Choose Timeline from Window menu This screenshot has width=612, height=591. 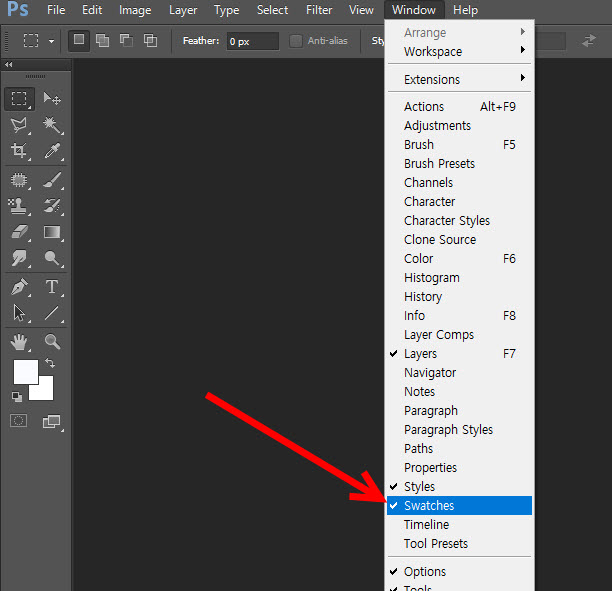[459, 525]
